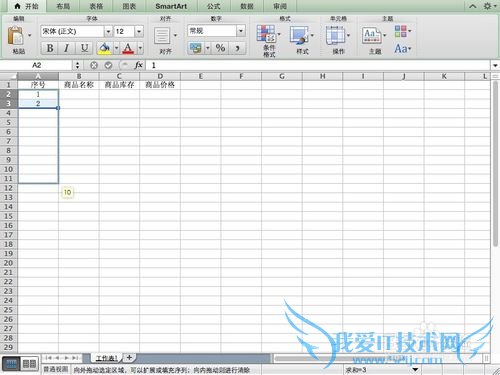Switch to the Data tab
Viewport: 500px width, 375px height.
point(247,6)
